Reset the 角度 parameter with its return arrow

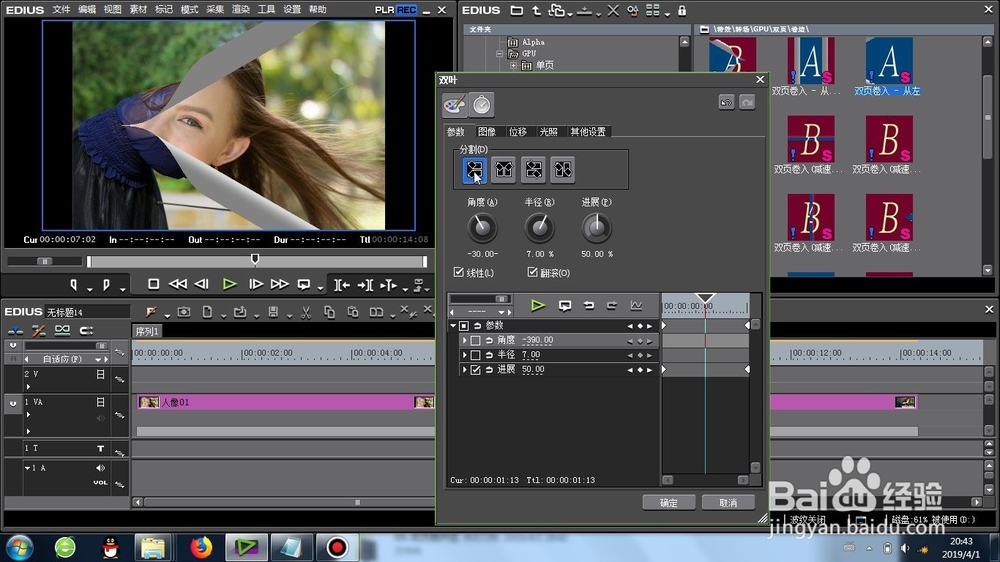489,341
